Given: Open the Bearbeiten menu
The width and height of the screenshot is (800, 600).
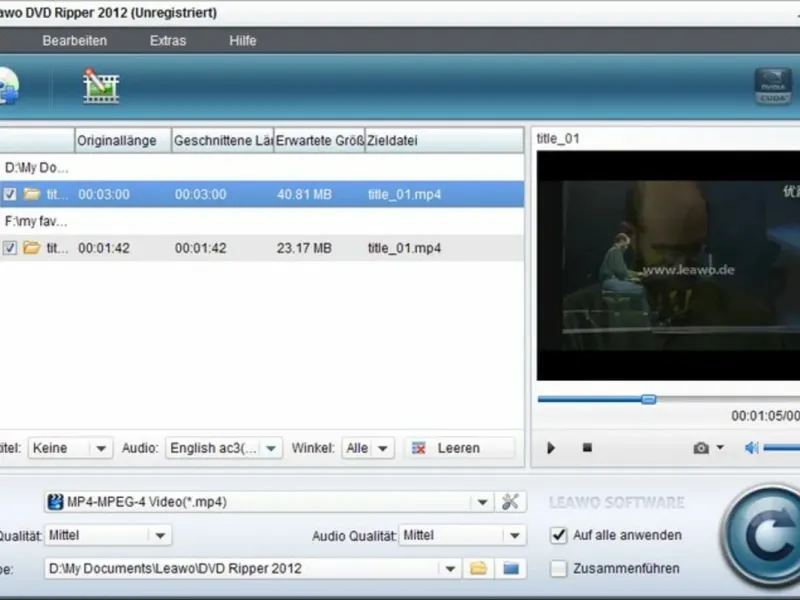Looking at the screenshot, I should point(74,40).
